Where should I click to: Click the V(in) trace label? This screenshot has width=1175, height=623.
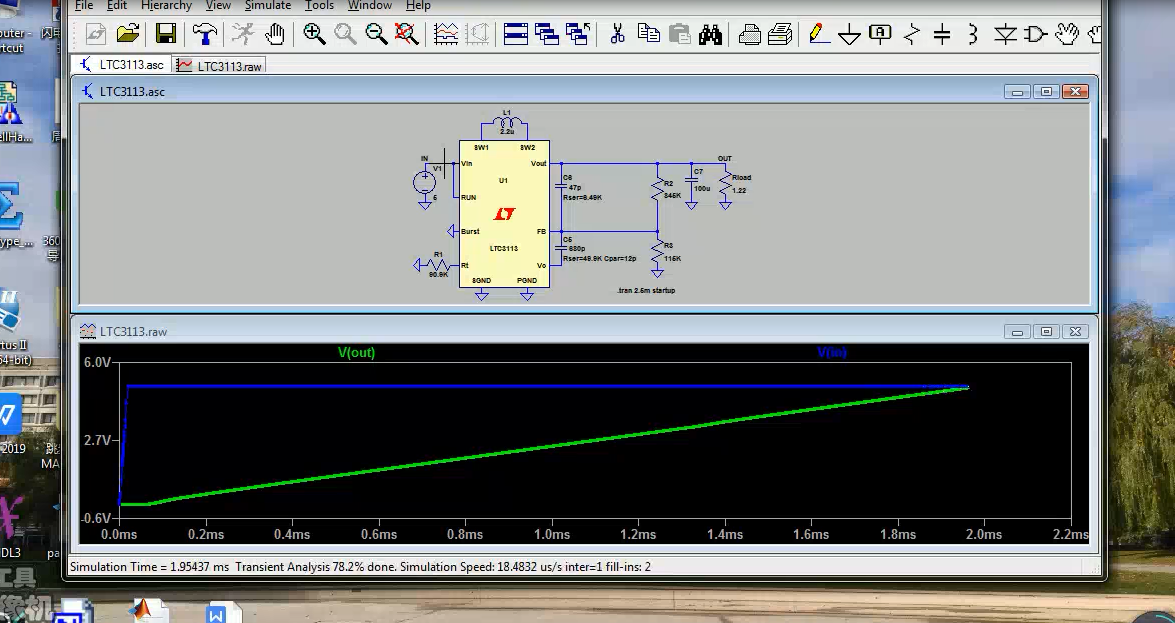(x=832, y=352)
